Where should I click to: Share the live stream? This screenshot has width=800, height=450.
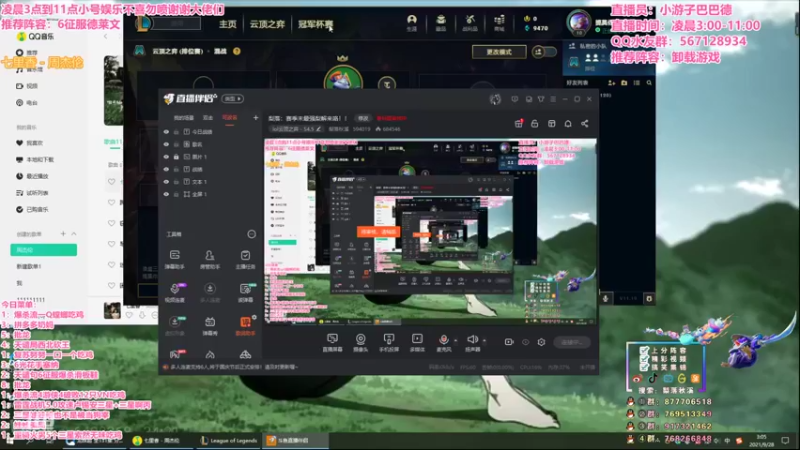tap(585, 123)
